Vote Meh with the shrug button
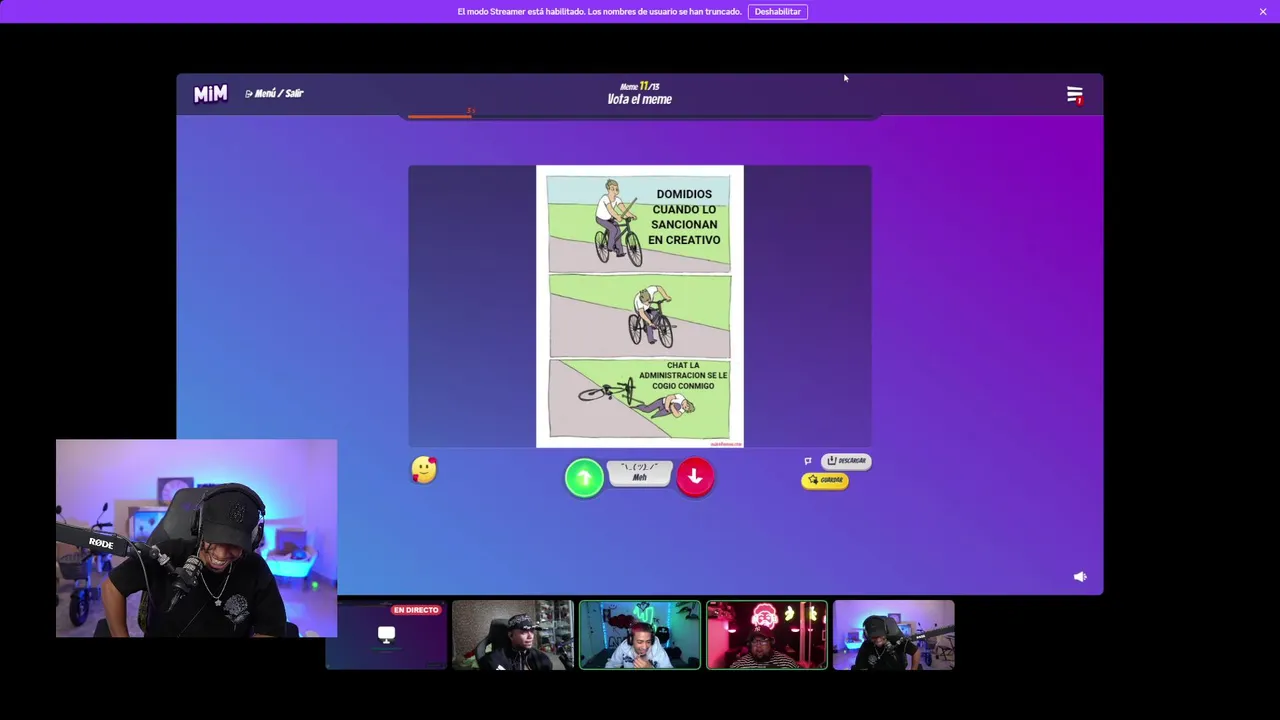This screenshot has height=720, width=1280. 640,473
